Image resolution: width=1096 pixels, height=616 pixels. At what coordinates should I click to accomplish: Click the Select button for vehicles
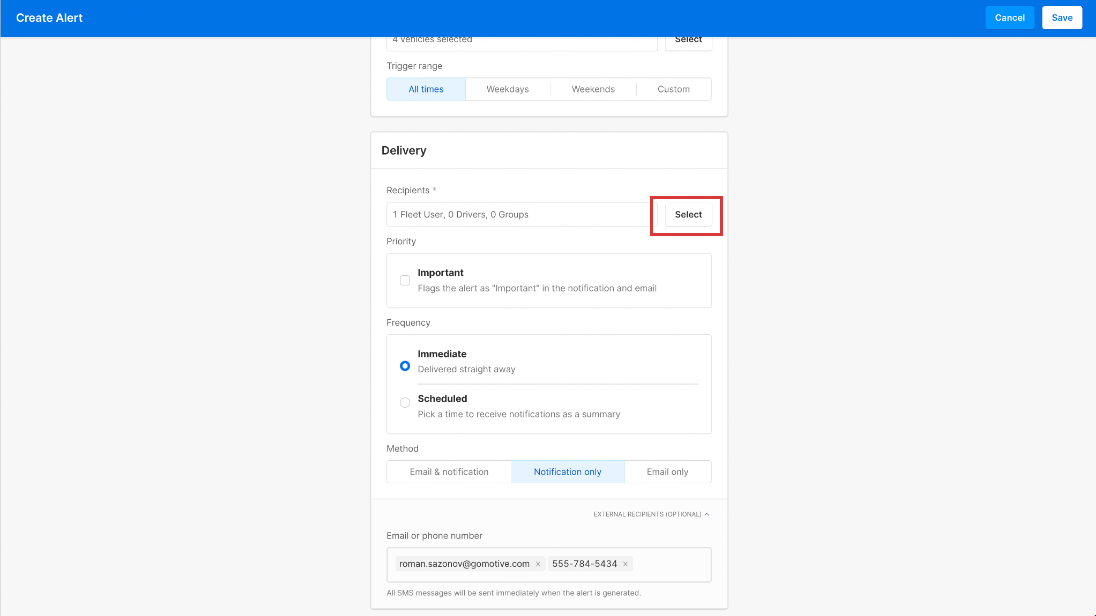688,41
